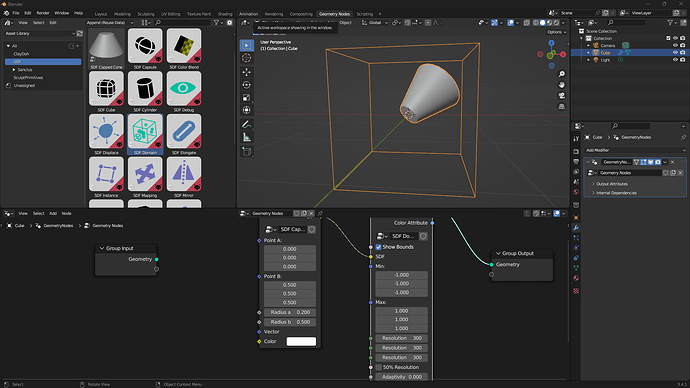Collapse the Group Input node

click(102, 248)
